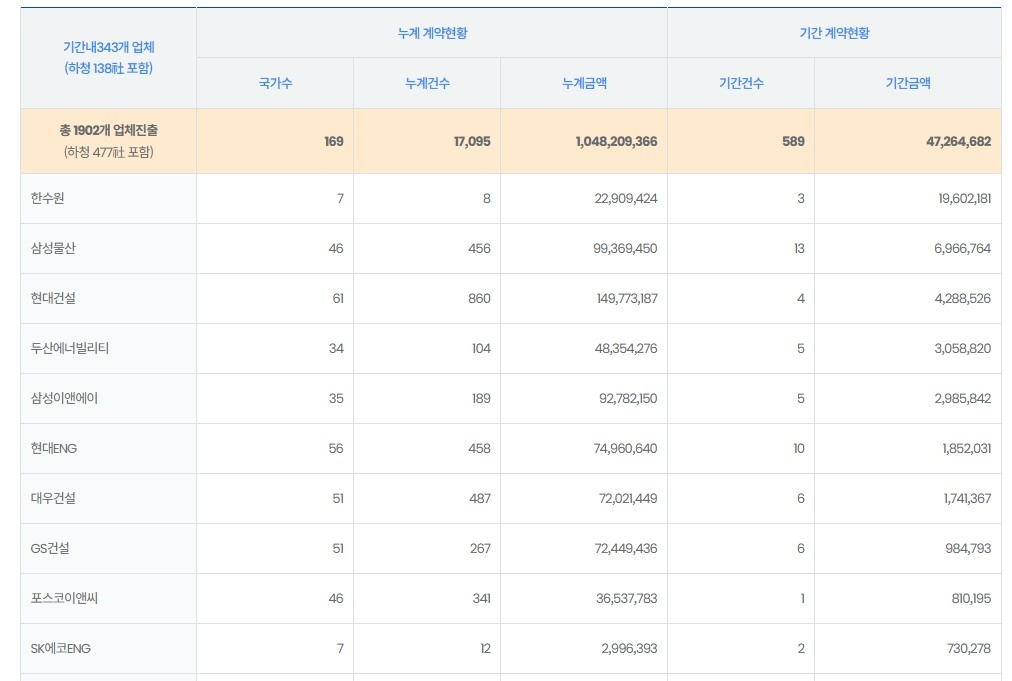Sort by the 누계건수 column header
1012x681 pixels.
(x=427, y=83)
